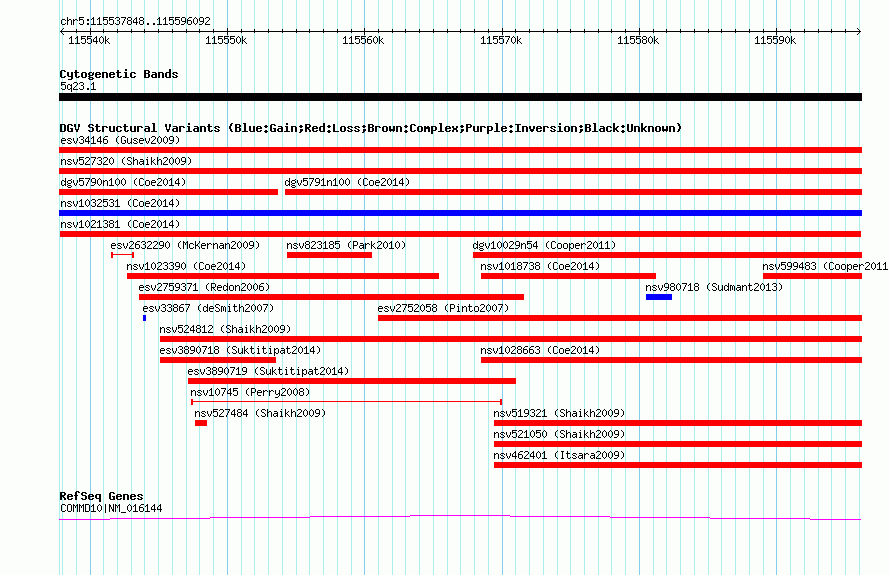Click the 115560k ruler tick label
The height and width of the screenshot is (575, 890).
pyautogui.click(x=363, y=40)
